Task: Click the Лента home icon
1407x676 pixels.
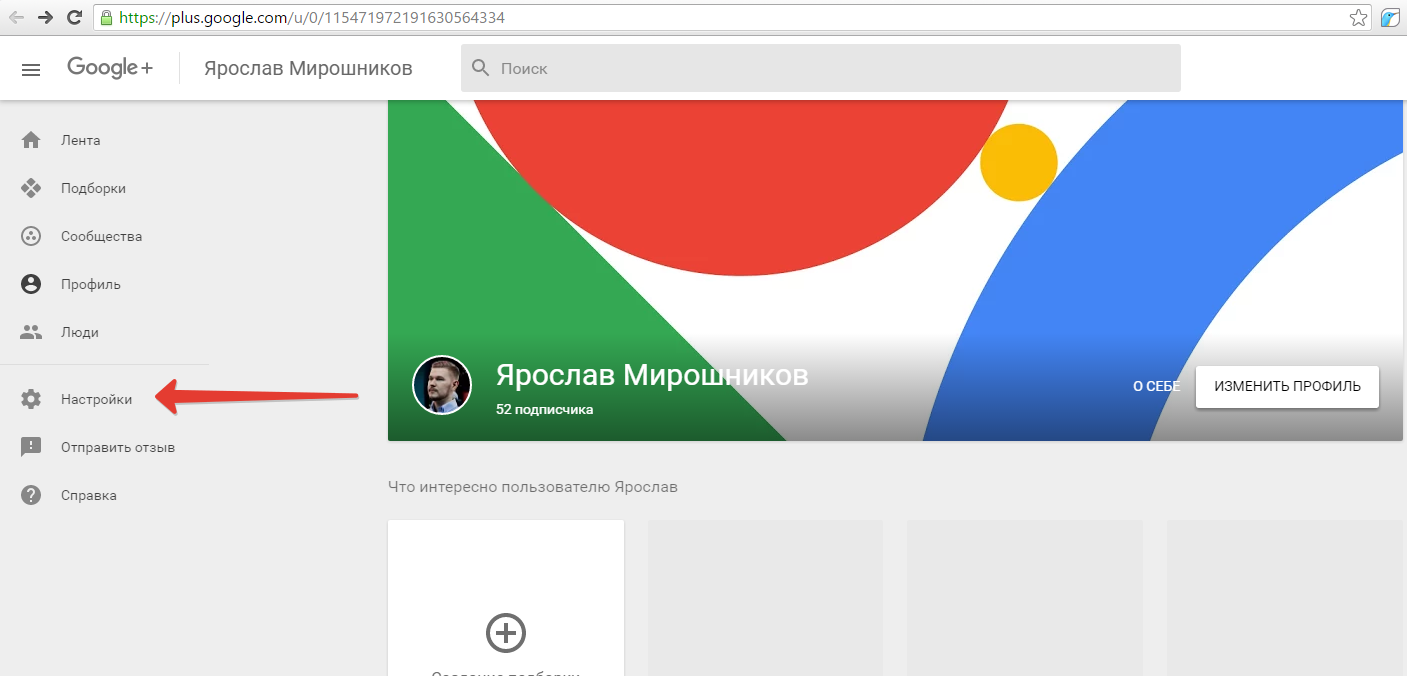Action: click(31, 140)
